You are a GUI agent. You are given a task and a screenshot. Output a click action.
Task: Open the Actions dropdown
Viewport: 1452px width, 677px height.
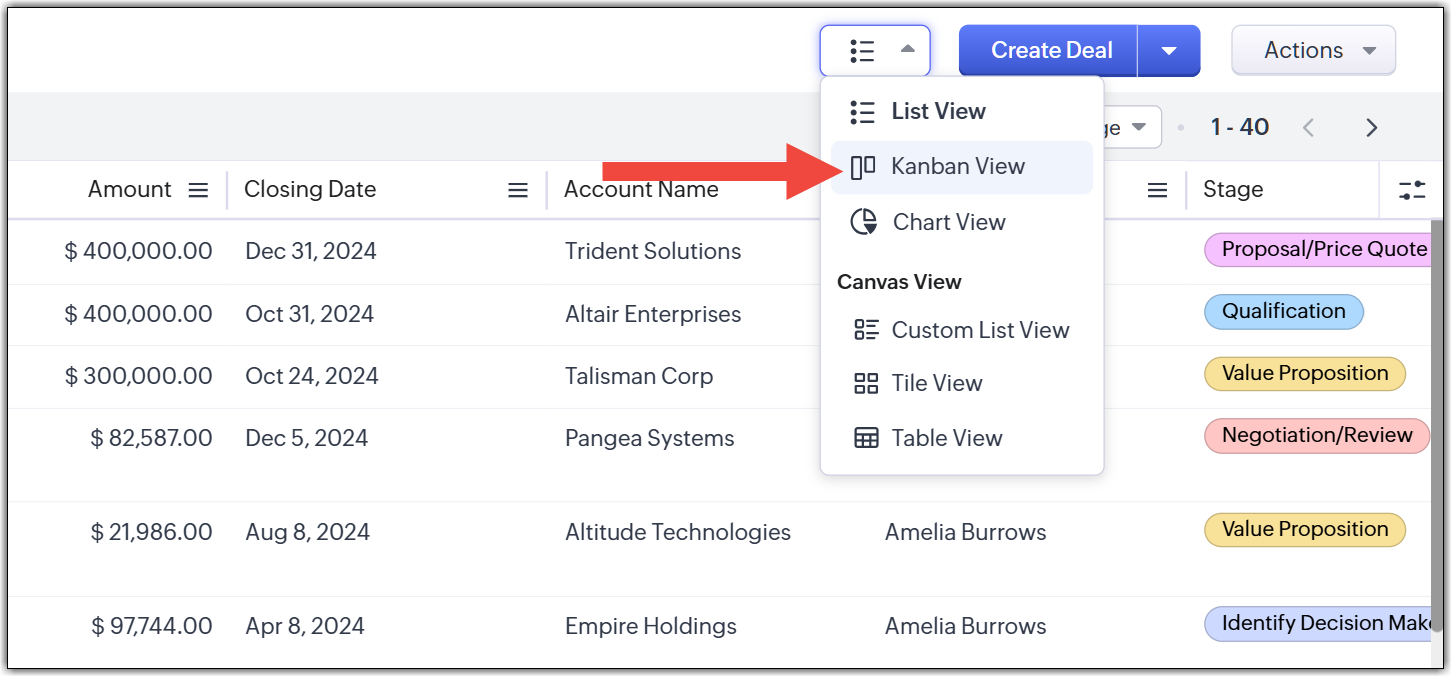point(1313,51)
